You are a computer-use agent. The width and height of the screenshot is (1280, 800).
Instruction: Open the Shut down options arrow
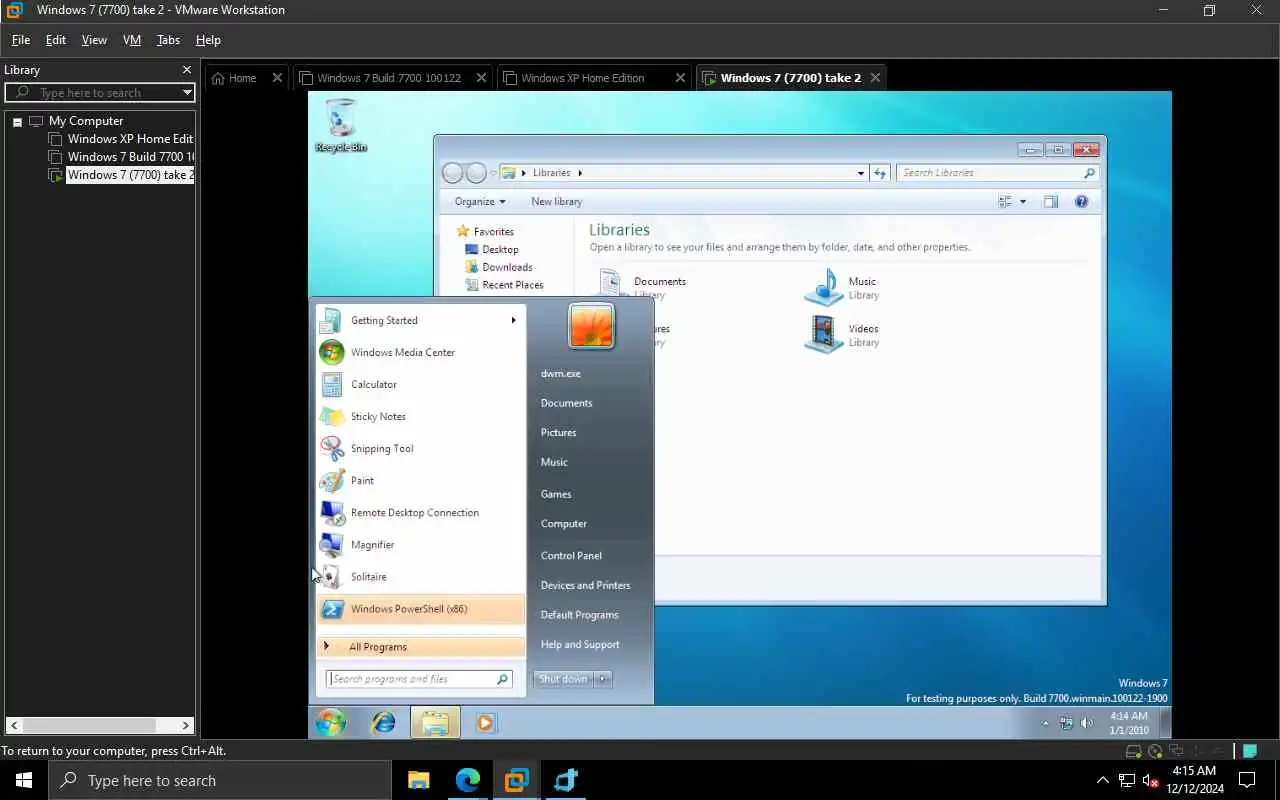coord(602,679)
